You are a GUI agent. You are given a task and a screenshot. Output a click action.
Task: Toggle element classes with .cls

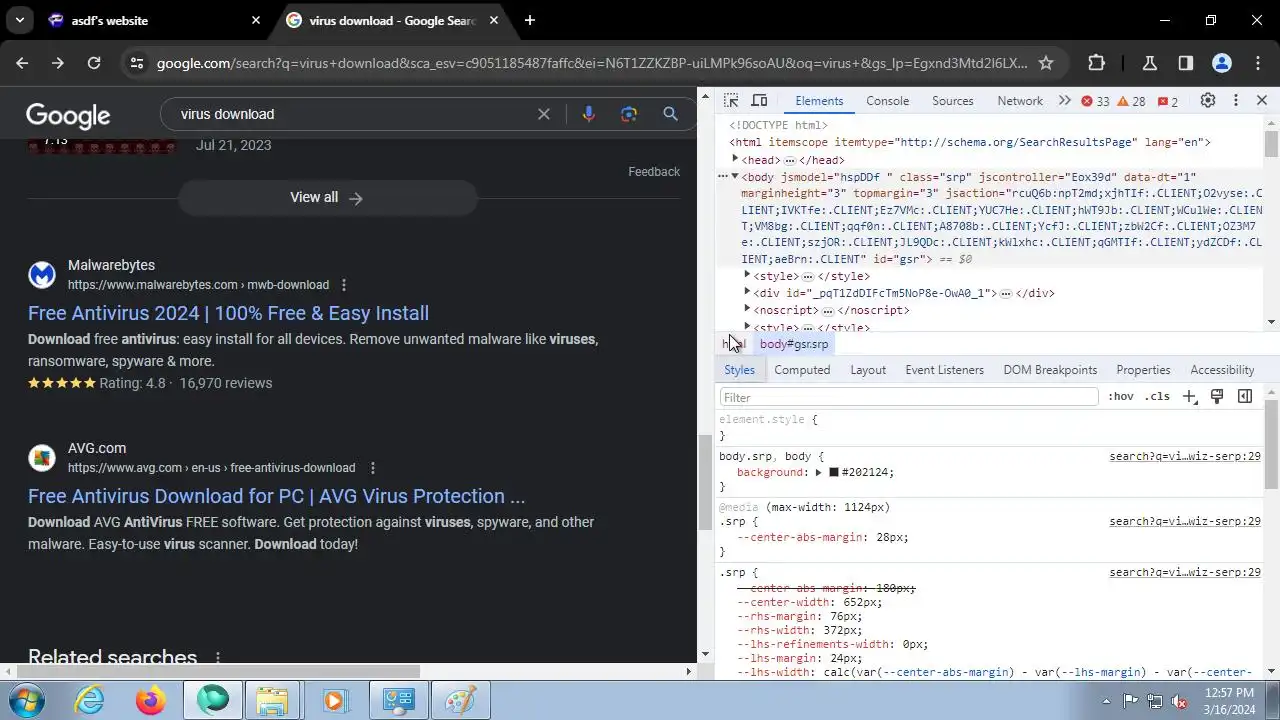coord(1157,397)
